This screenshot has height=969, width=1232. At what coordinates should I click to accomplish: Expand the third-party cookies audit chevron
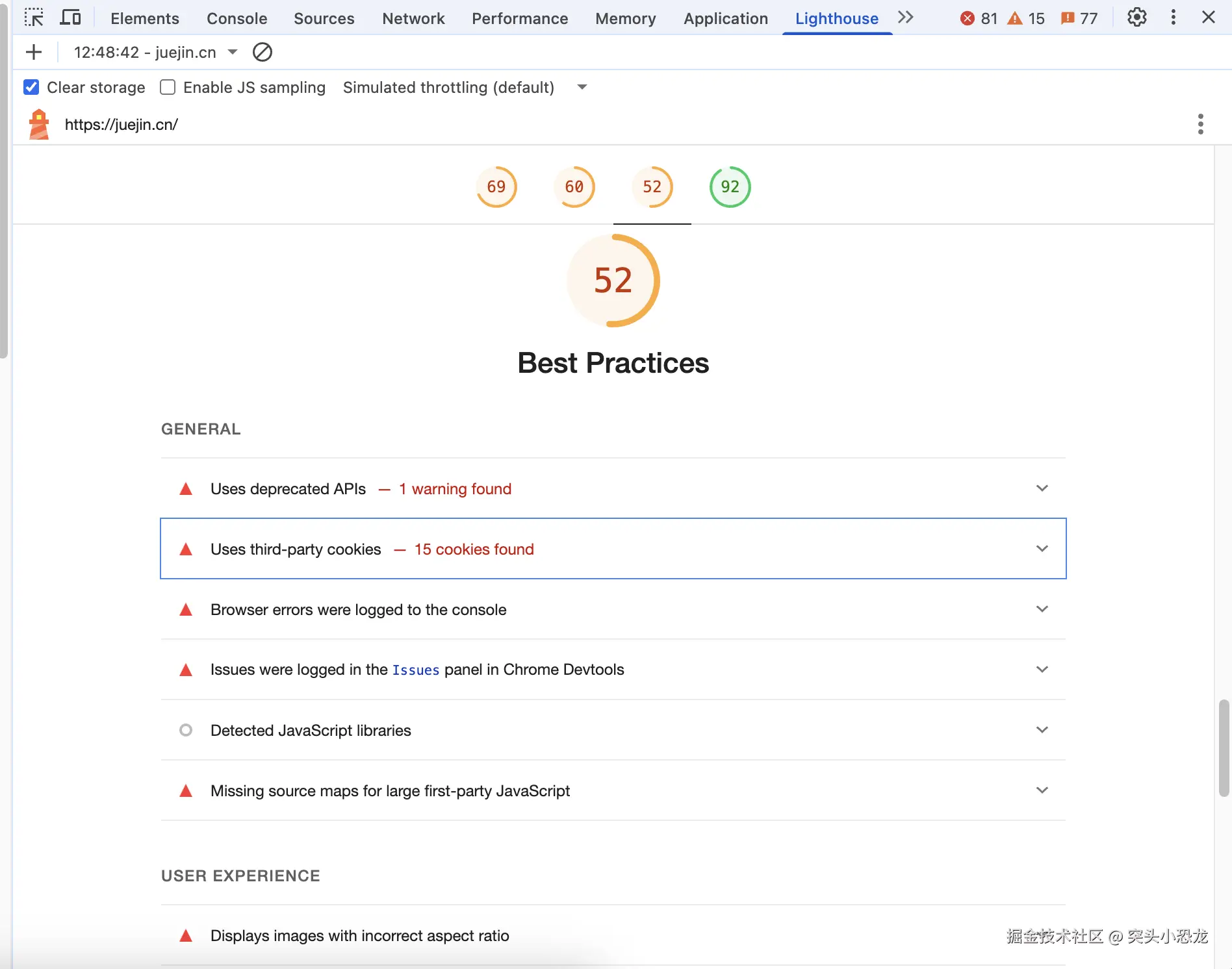click(x=1042, y=549)
